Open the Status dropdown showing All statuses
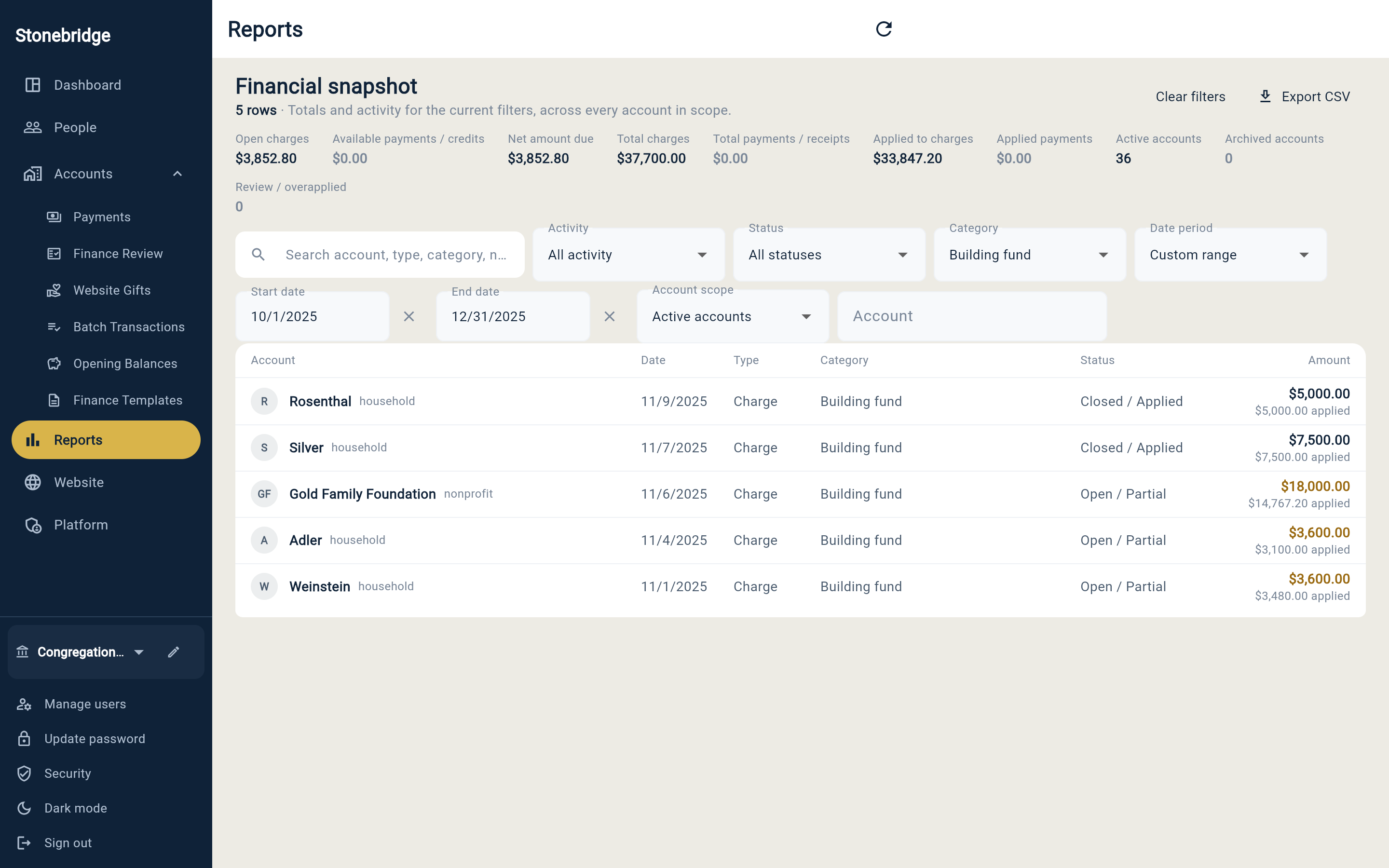Image resolution: width=1389 pixels, height=868 pixels. 829,255
